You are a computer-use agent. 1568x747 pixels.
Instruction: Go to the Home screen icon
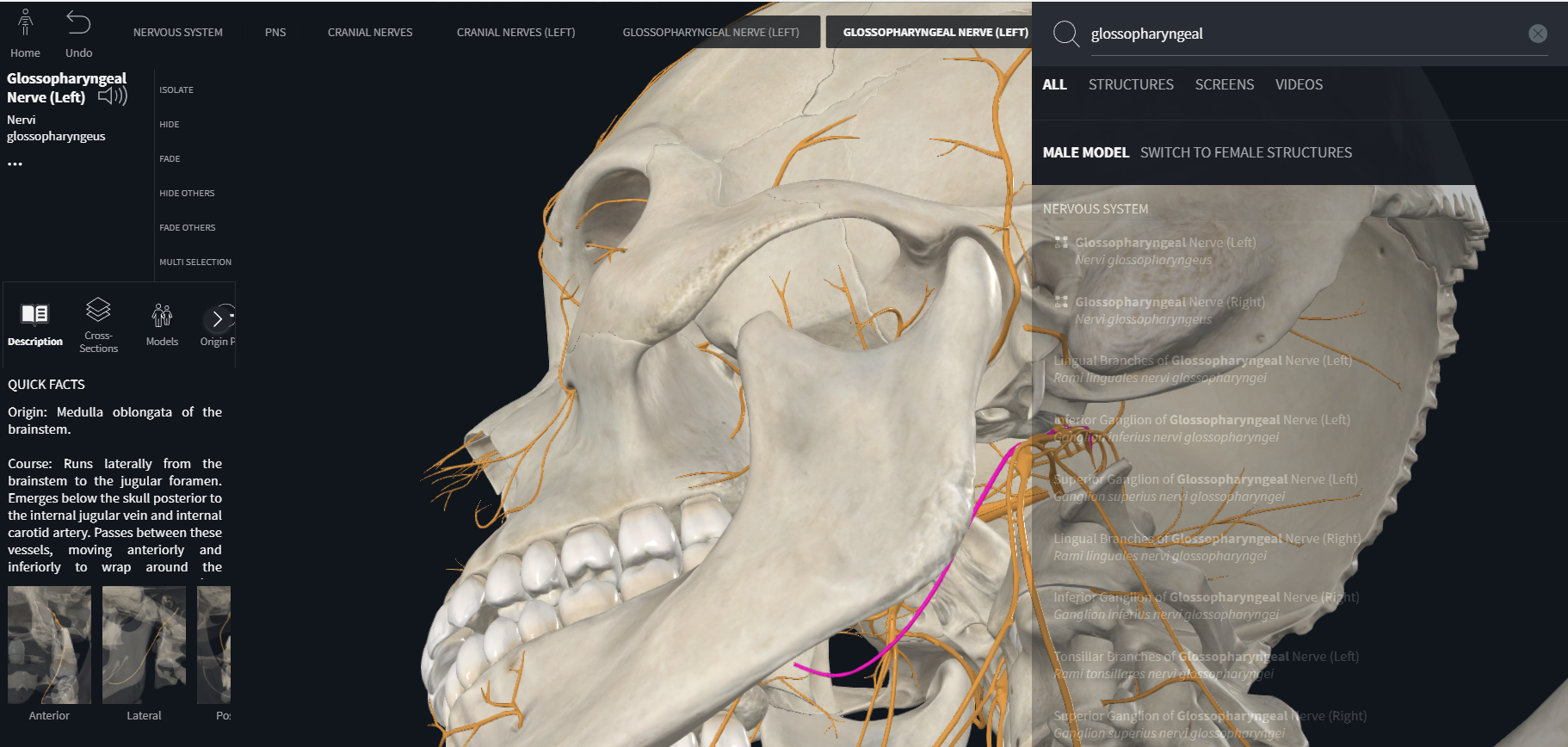pos(26,23)
